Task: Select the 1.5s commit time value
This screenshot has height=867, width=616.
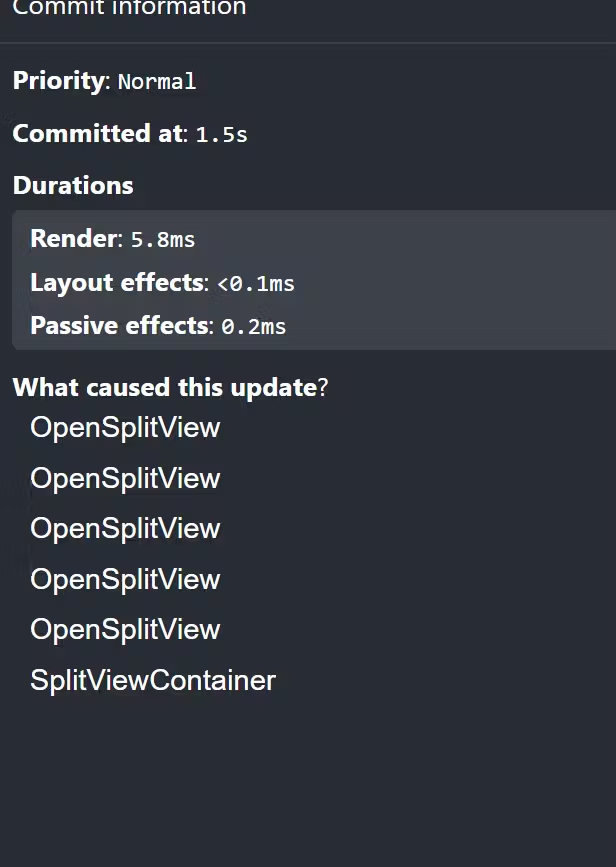Action: tap(221, 135)
